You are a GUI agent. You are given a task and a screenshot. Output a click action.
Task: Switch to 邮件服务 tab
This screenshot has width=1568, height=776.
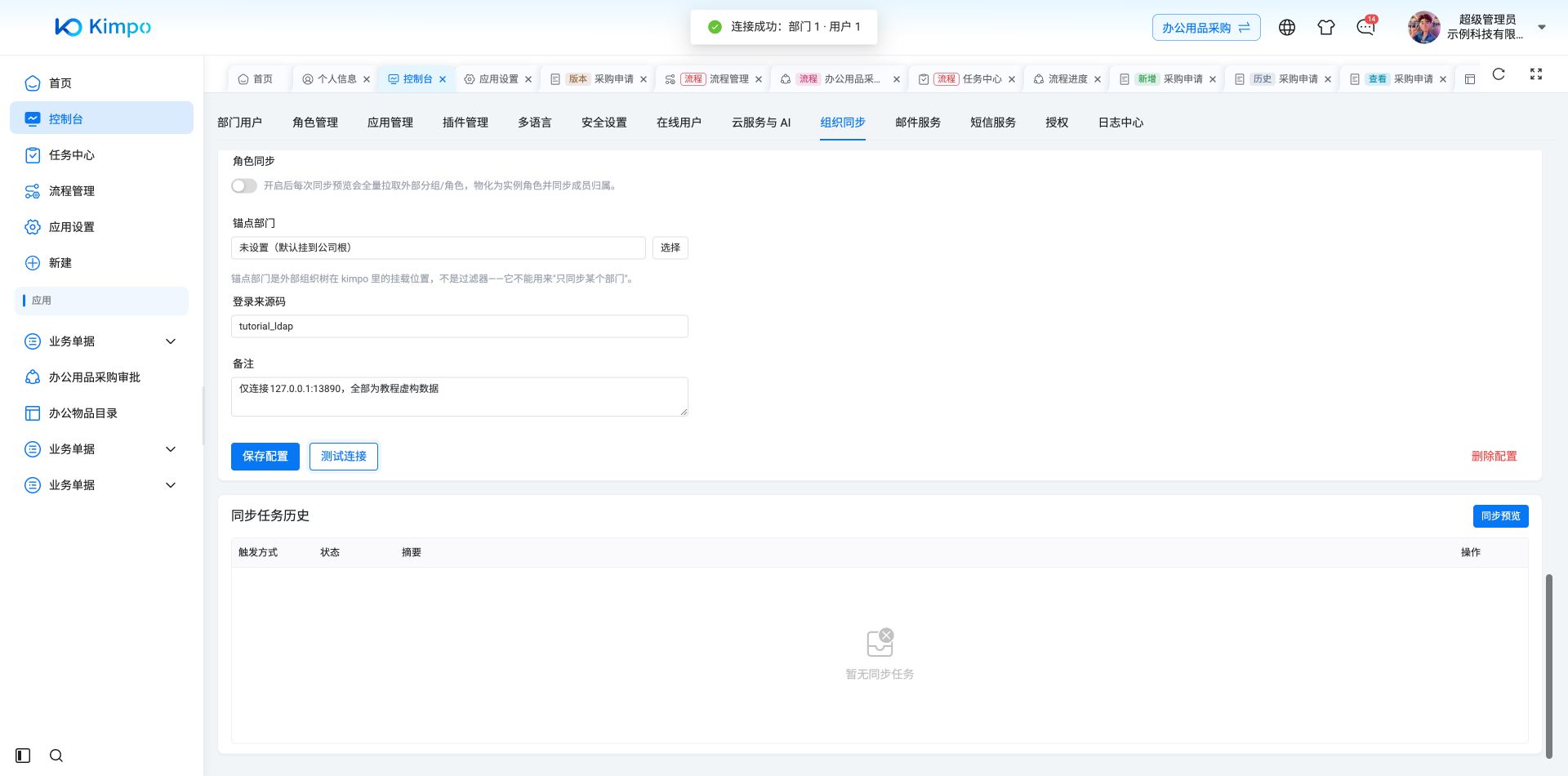pyautogui.click(x=918, y=123)
